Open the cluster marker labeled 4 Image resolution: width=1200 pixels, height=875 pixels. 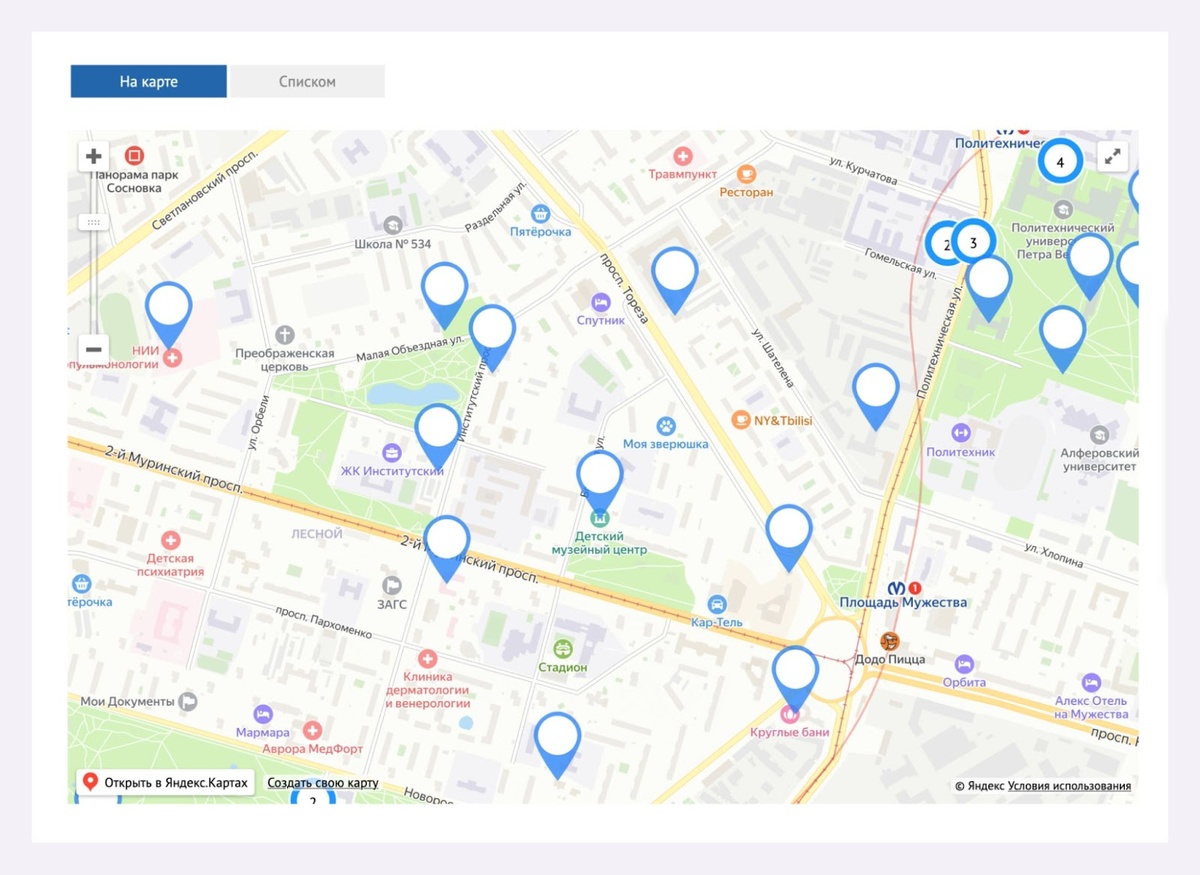[x=1060, y=161]
